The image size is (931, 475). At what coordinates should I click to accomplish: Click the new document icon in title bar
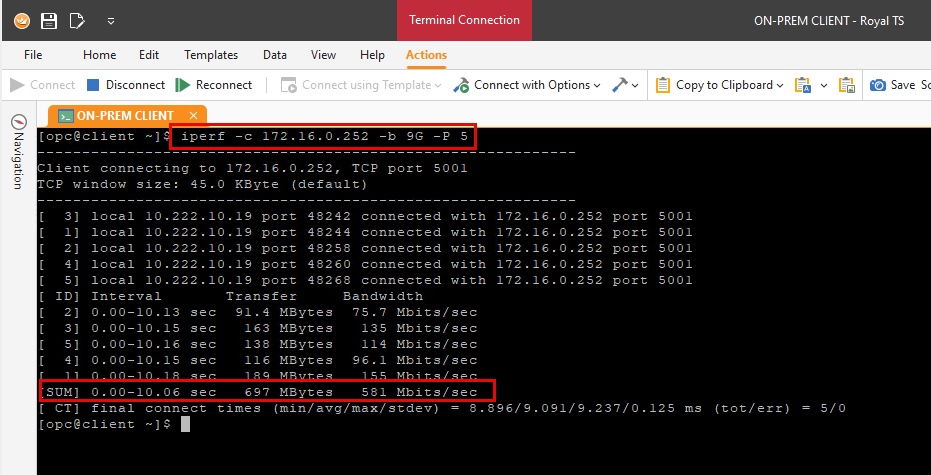[77, 20]
